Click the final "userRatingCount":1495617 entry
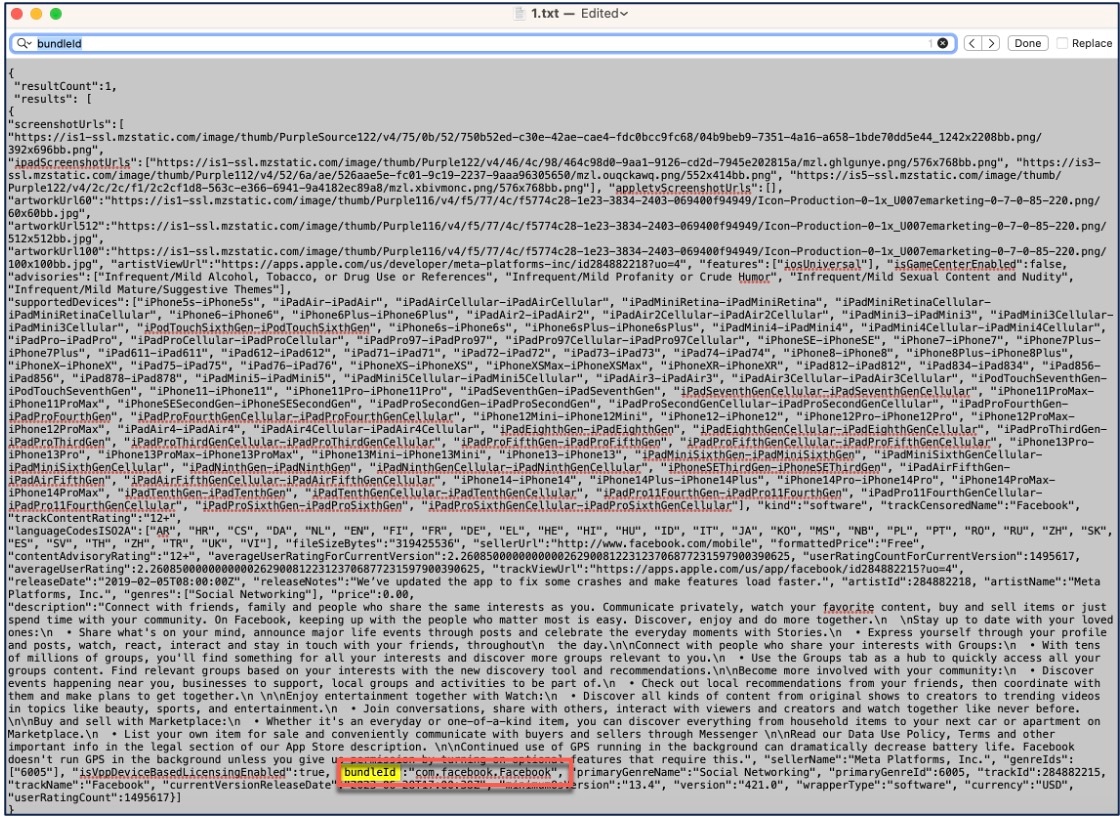Screen dimensions: 1120x818 [x=89, y=797]
